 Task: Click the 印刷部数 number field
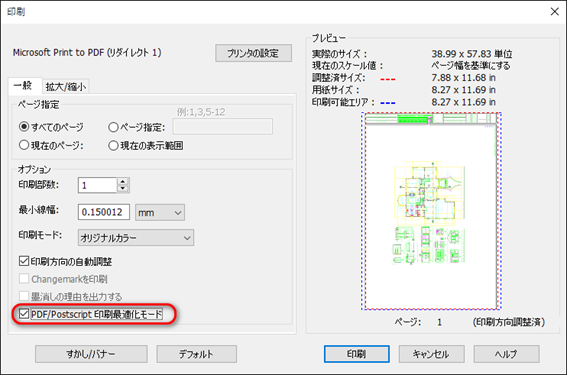(x=98, y=185)
